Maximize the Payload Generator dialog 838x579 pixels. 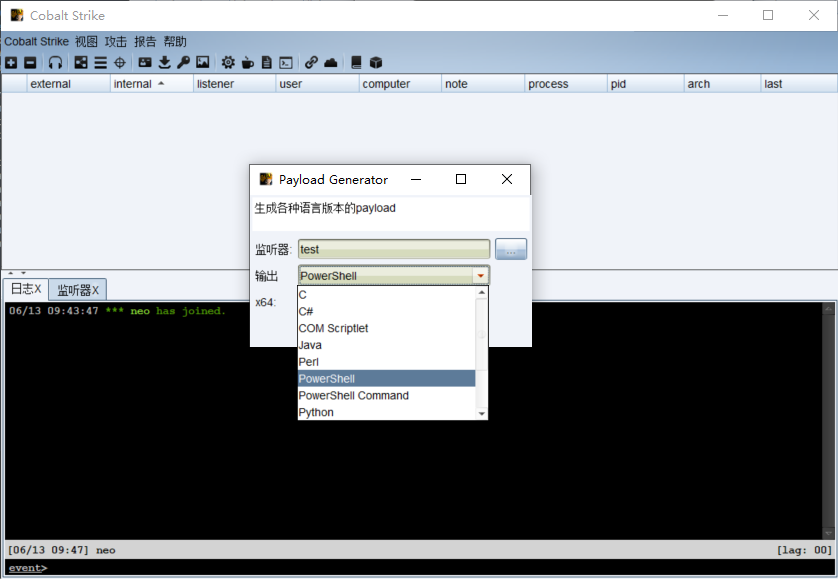pyautogui.click(x=461, y=179)
